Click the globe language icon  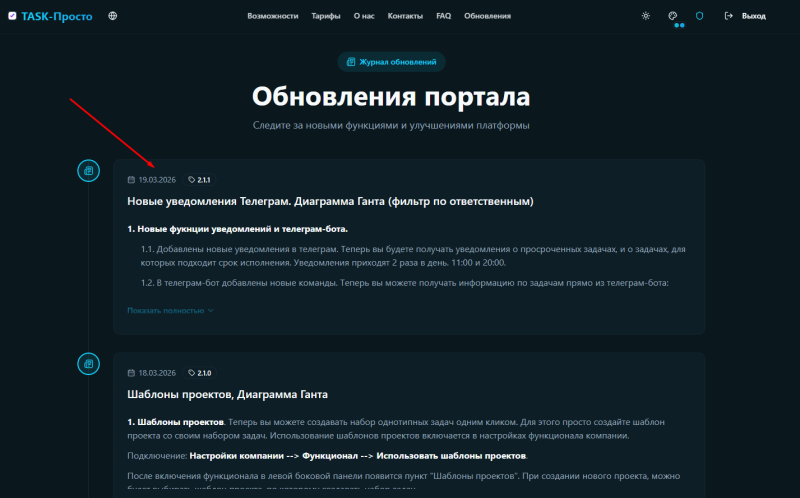coord(112,16)
